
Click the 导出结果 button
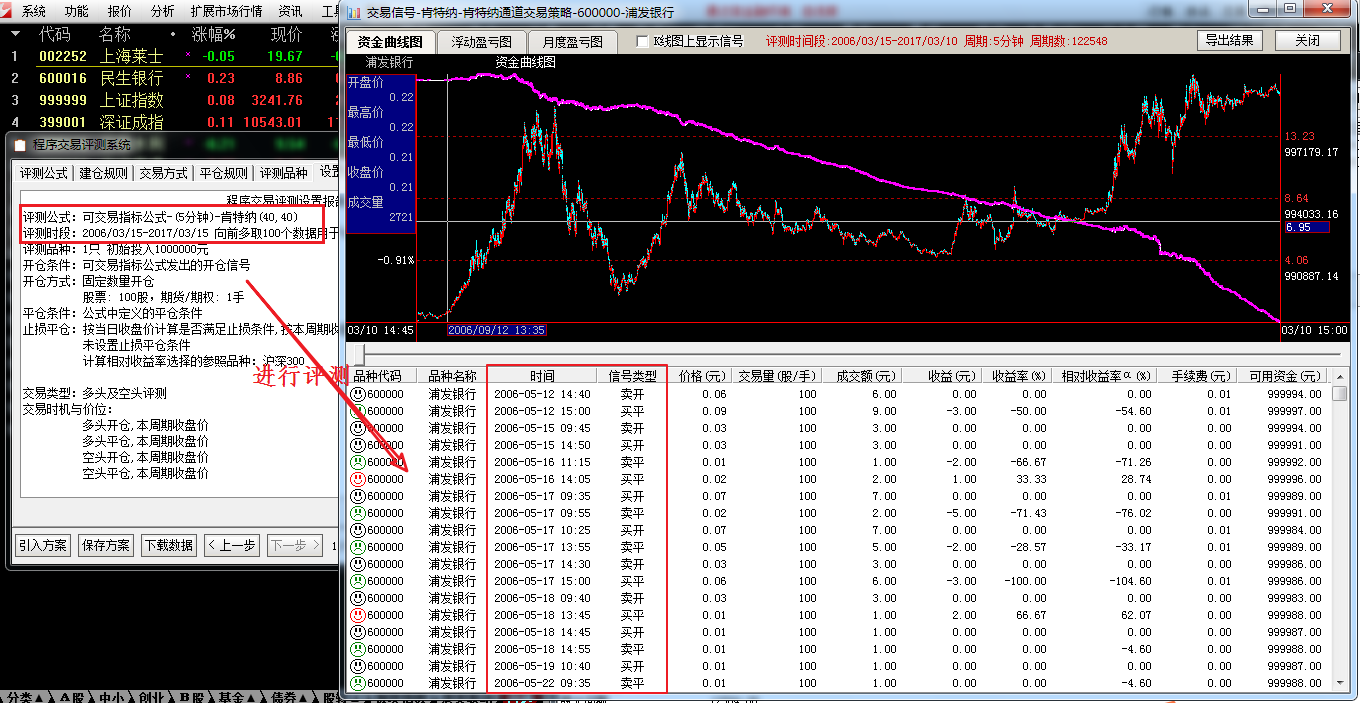point(1229,41)
